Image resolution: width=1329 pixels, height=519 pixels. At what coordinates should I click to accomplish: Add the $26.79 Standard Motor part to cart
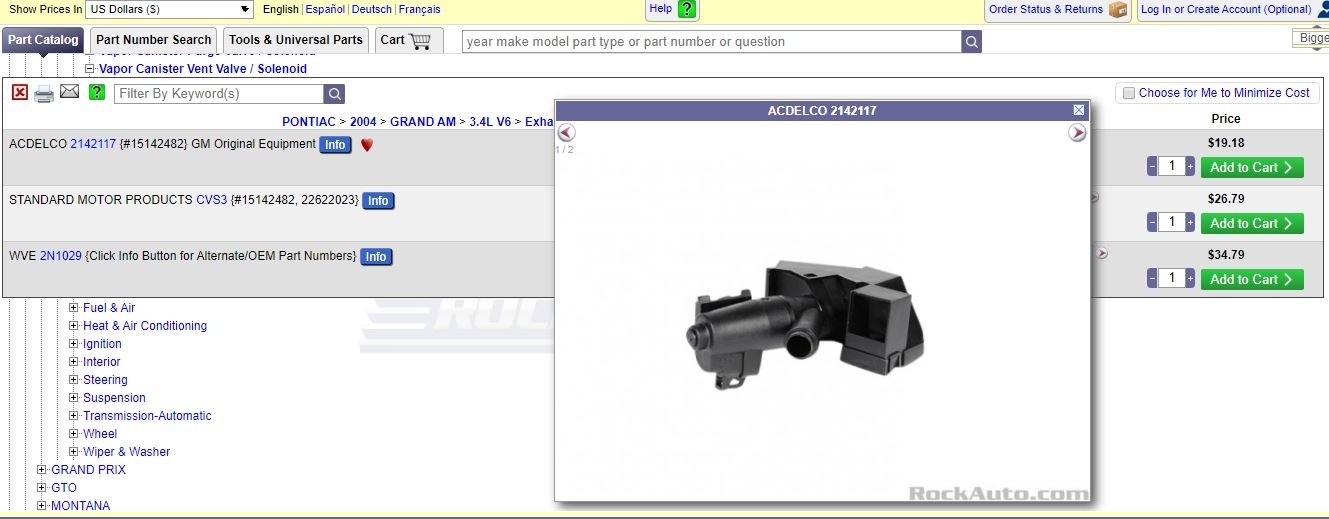pyautogui.click(x=1252, y=223)
